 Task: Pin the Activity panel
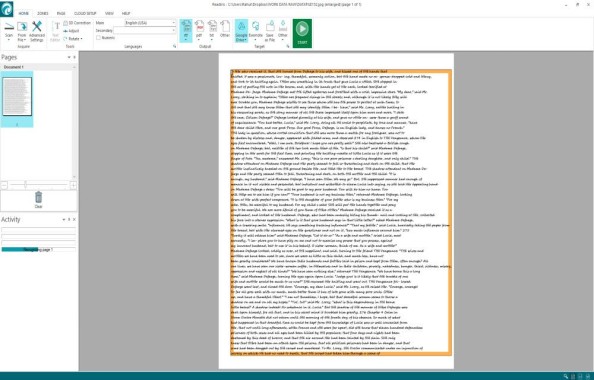(69, 219)
